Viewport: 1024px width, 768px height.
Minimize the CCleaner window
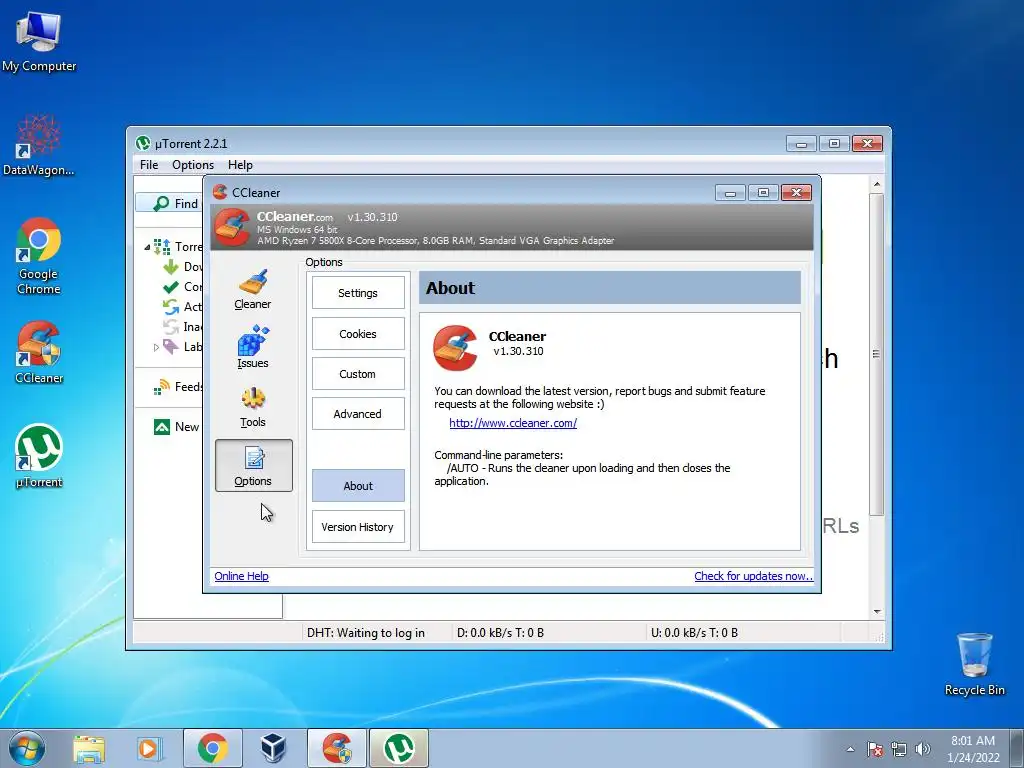(x=730, y=193)
